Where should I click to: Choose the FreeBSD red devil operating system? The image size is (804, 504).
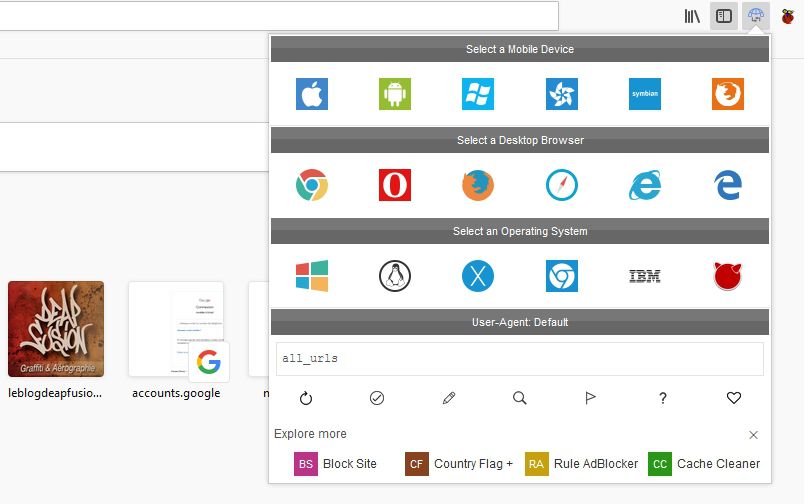[x=728, y=276]
